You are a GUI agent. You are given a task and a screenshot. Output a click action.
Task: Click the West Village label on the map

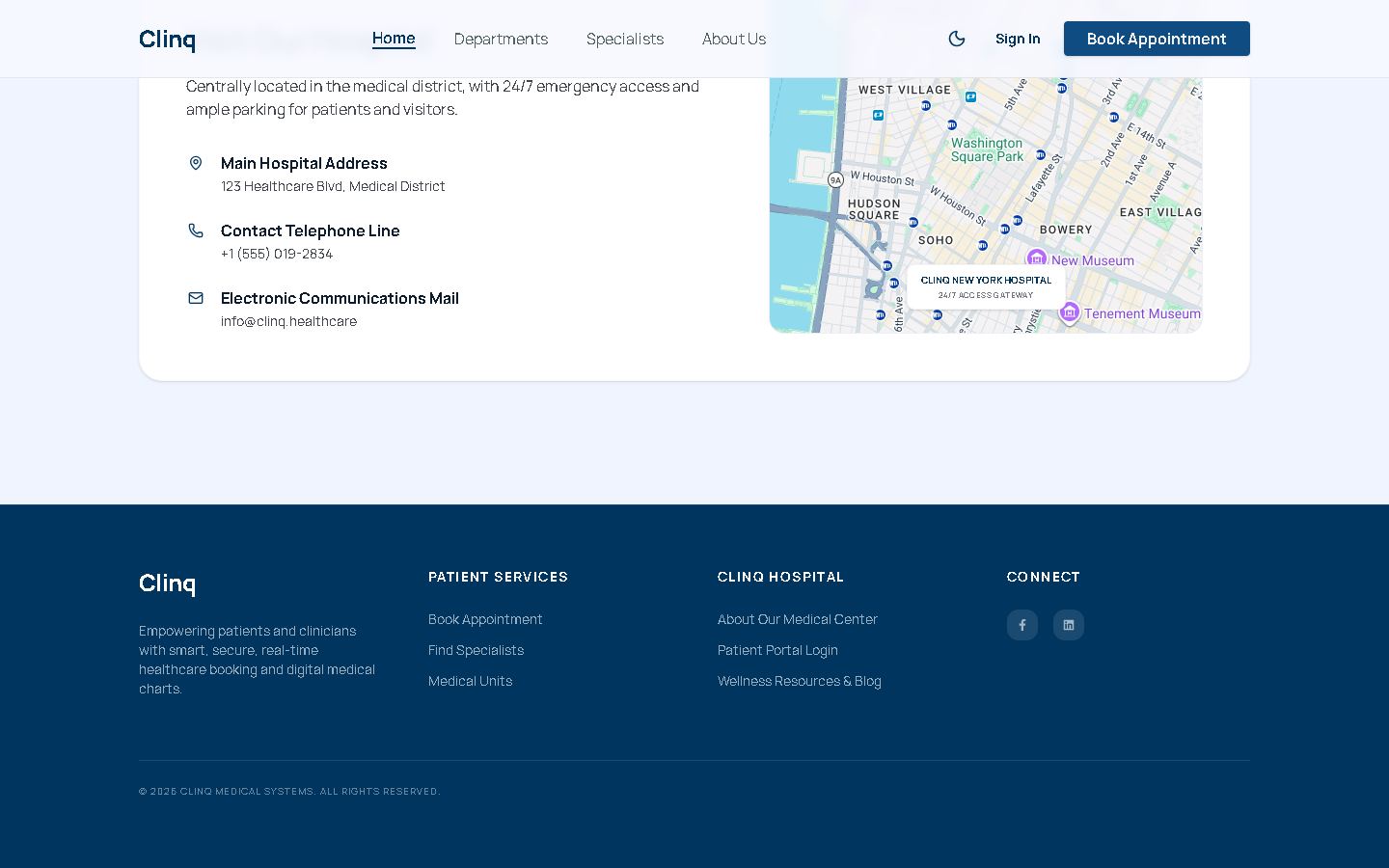coord(905,90)
